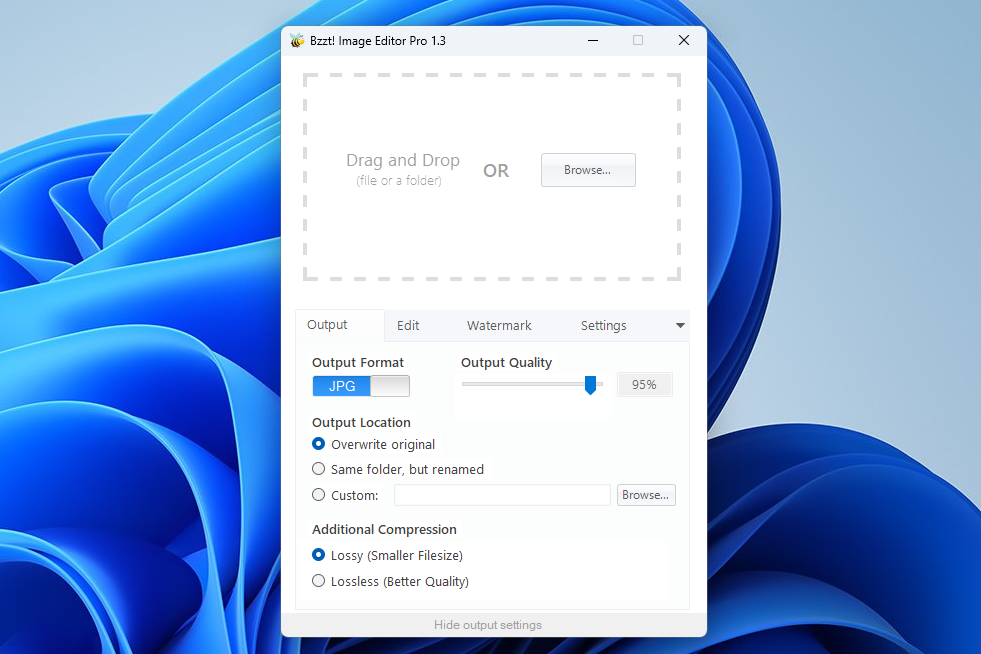Choose Same folder, but renamed output option
This screenshot has width=981, height=654.
318,469
